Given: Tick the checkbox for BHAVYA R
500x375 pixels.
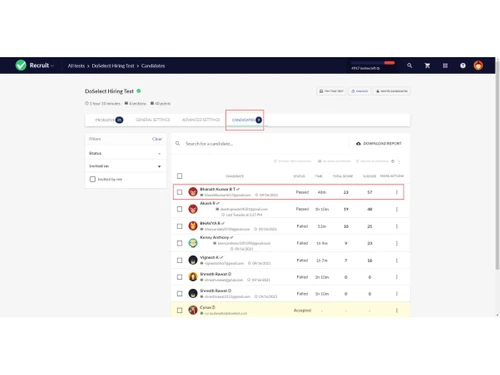Looking at the screenshot, I should (x=180, y=226).
